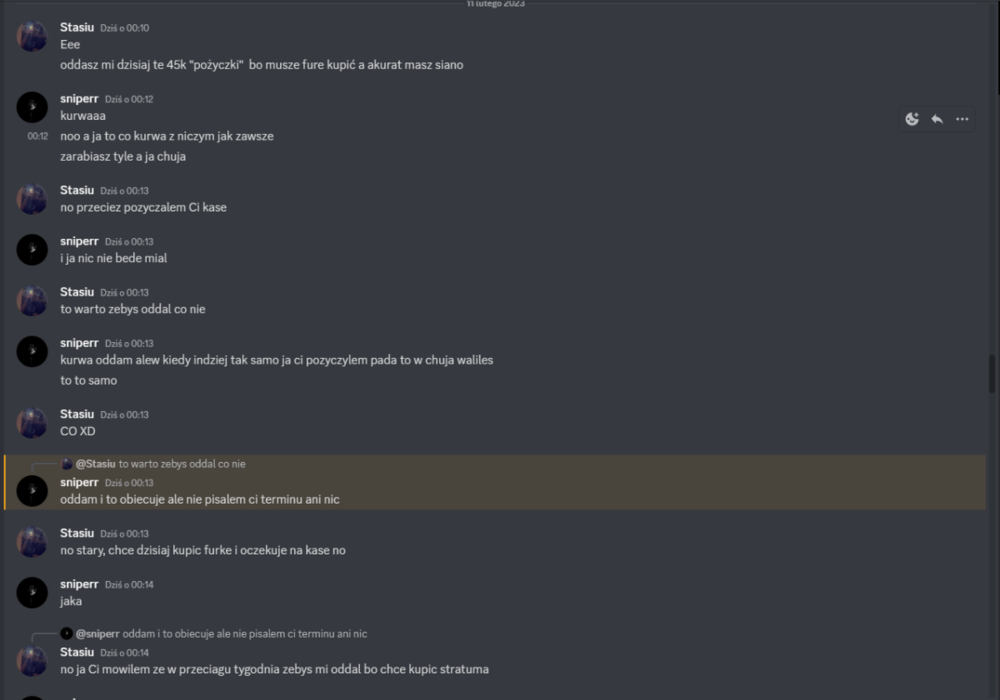
Task: Open Stasiu's avatar on the 'Eee' message
Action: click(x=32, y=36)
